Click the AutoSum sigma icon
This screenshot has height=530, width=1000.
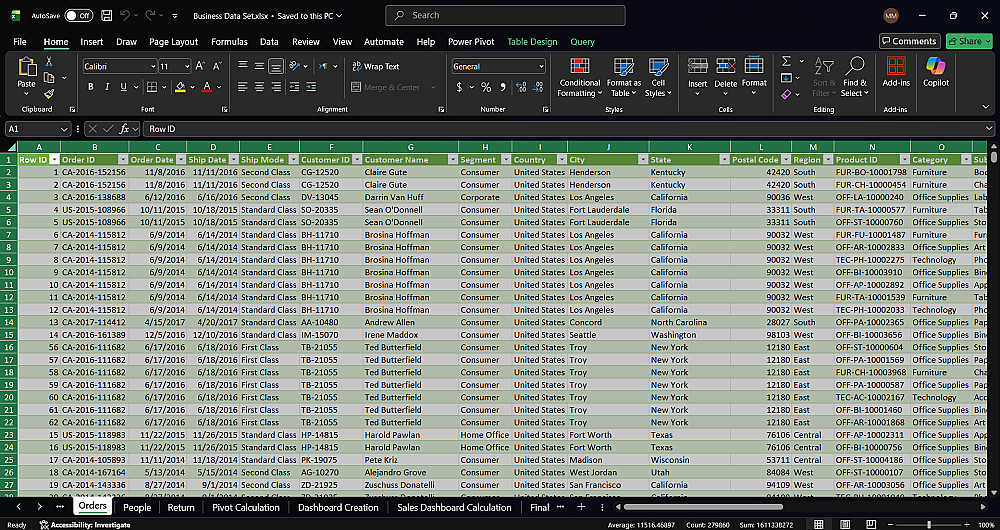click(786, 62)
